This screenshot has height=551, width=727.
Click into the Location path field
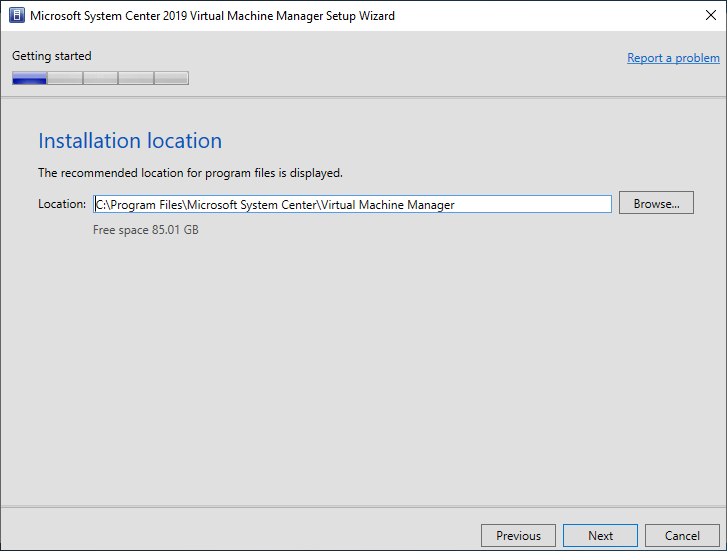point(352,204)
